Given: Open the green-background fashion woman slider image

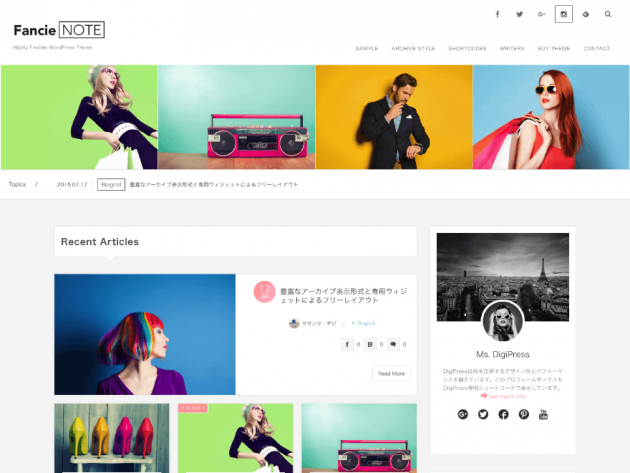Looking at the screenshot, I should click(x=79, y=117).
